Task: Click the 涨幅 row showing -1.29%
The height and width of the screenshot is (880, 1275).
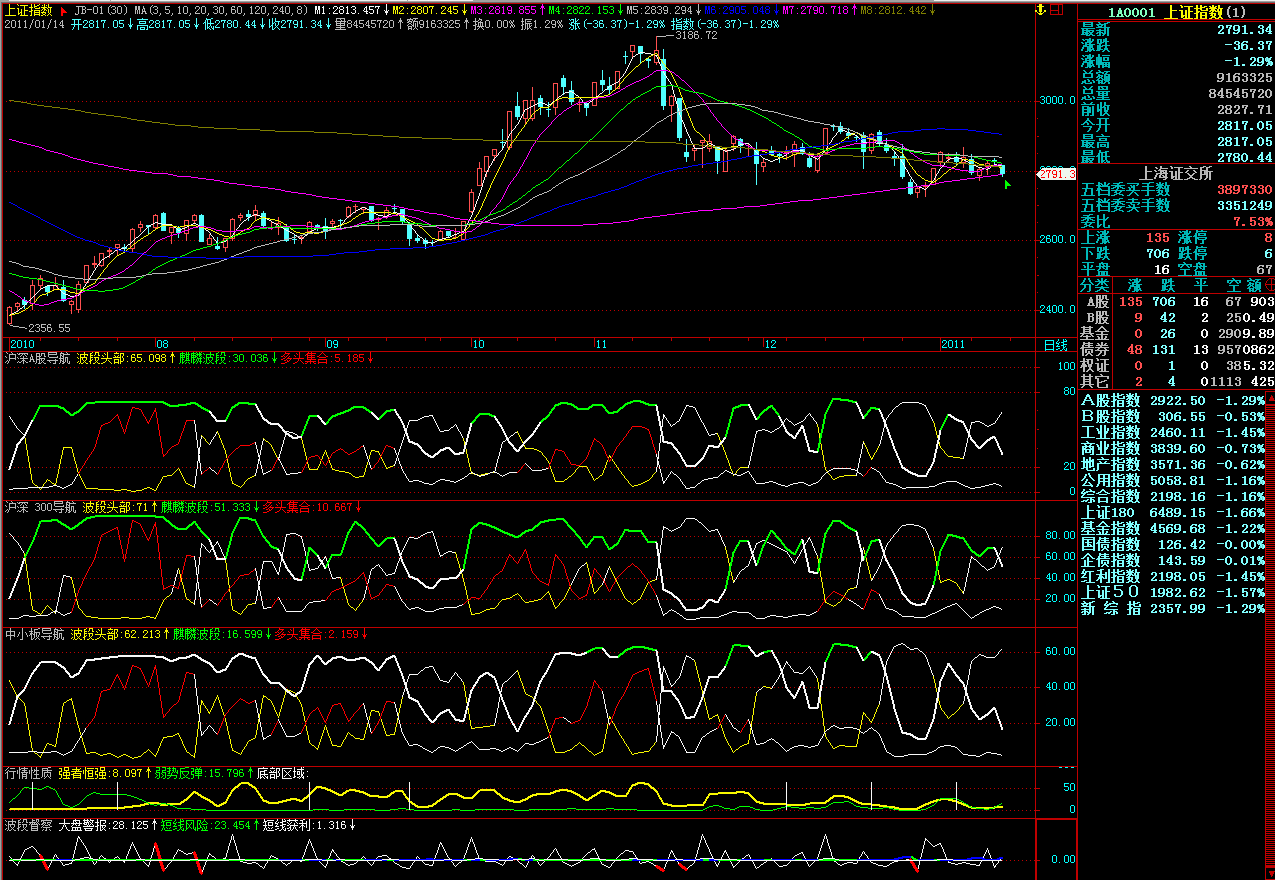Action: tap(1176, 62)
